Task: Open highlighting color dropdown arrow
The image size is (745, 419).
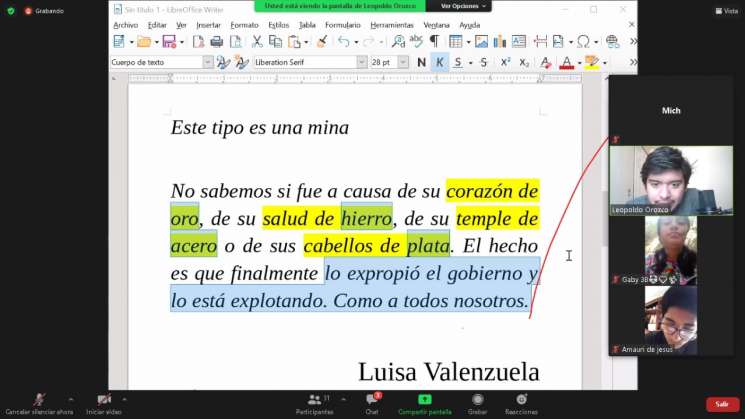Action: pos(604,63)
